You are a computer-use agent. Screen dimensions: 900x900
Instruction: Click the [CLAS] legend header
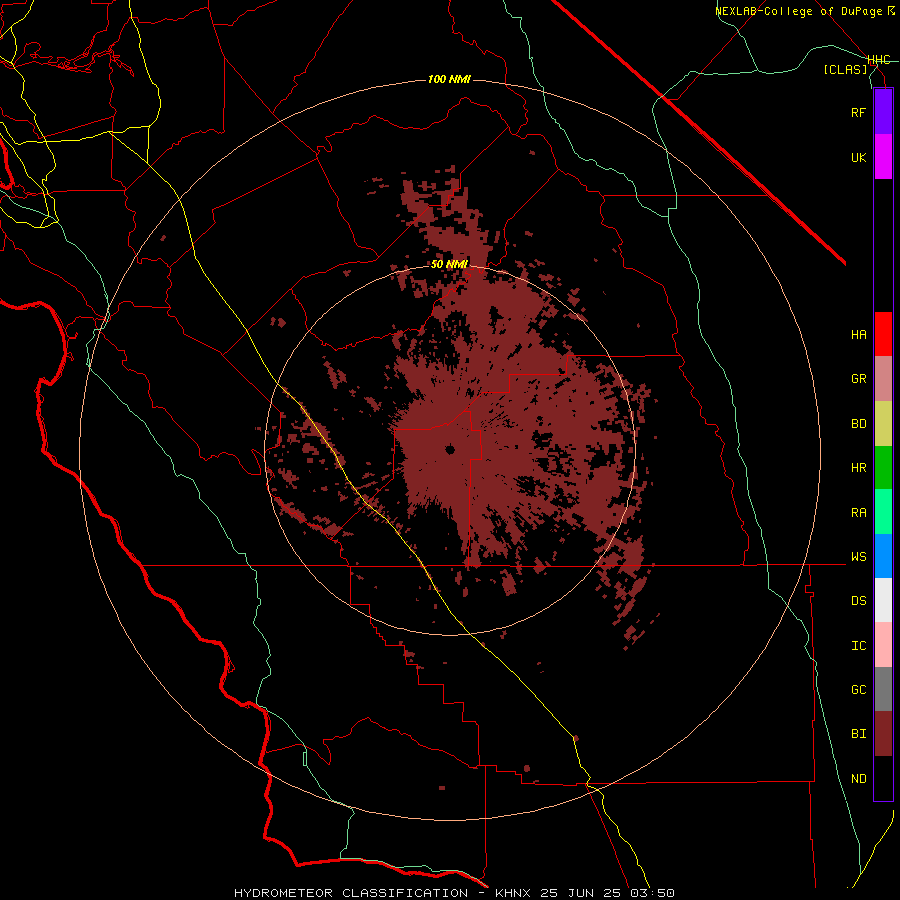(x=845, y=70)
